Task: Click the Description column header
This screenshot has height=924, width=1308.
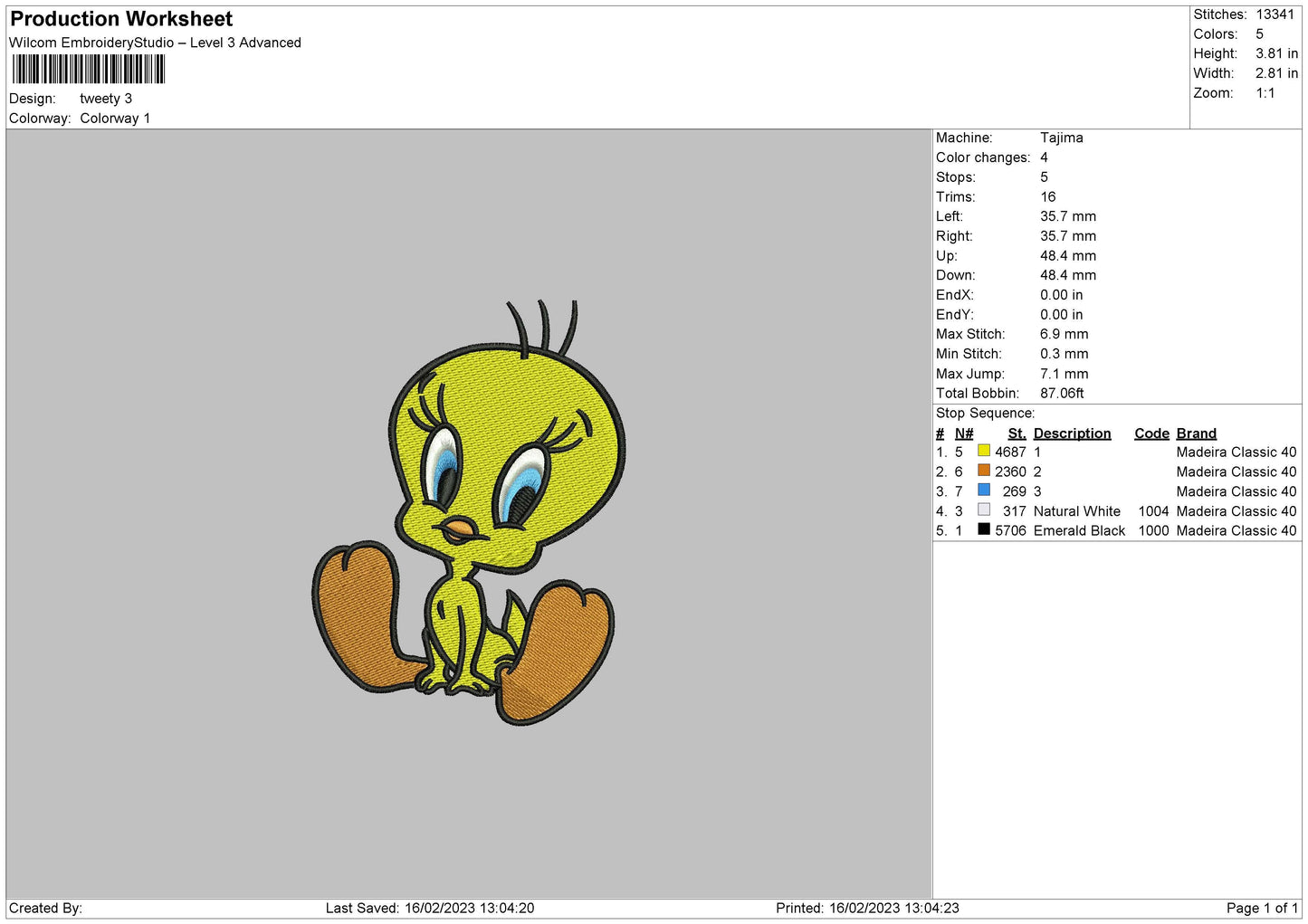Action: pyautogui.click(x=1072, y=433)
